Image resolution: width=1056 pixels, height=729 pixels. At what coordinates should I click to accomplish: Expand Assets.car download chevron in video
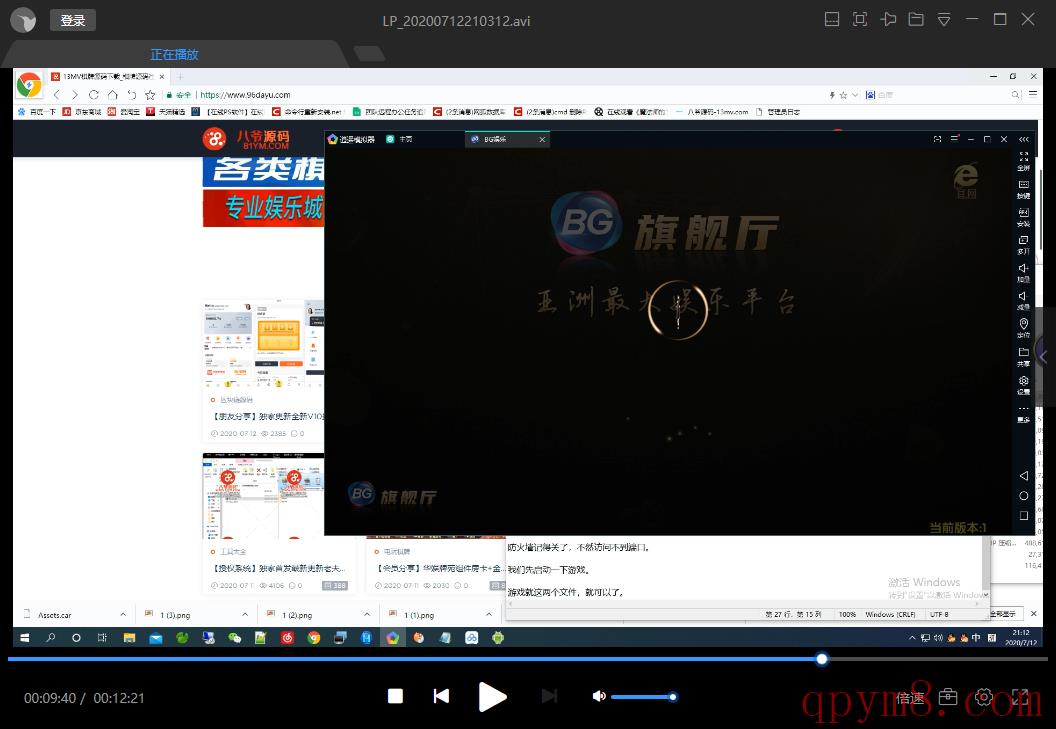[x=123, y=614]
